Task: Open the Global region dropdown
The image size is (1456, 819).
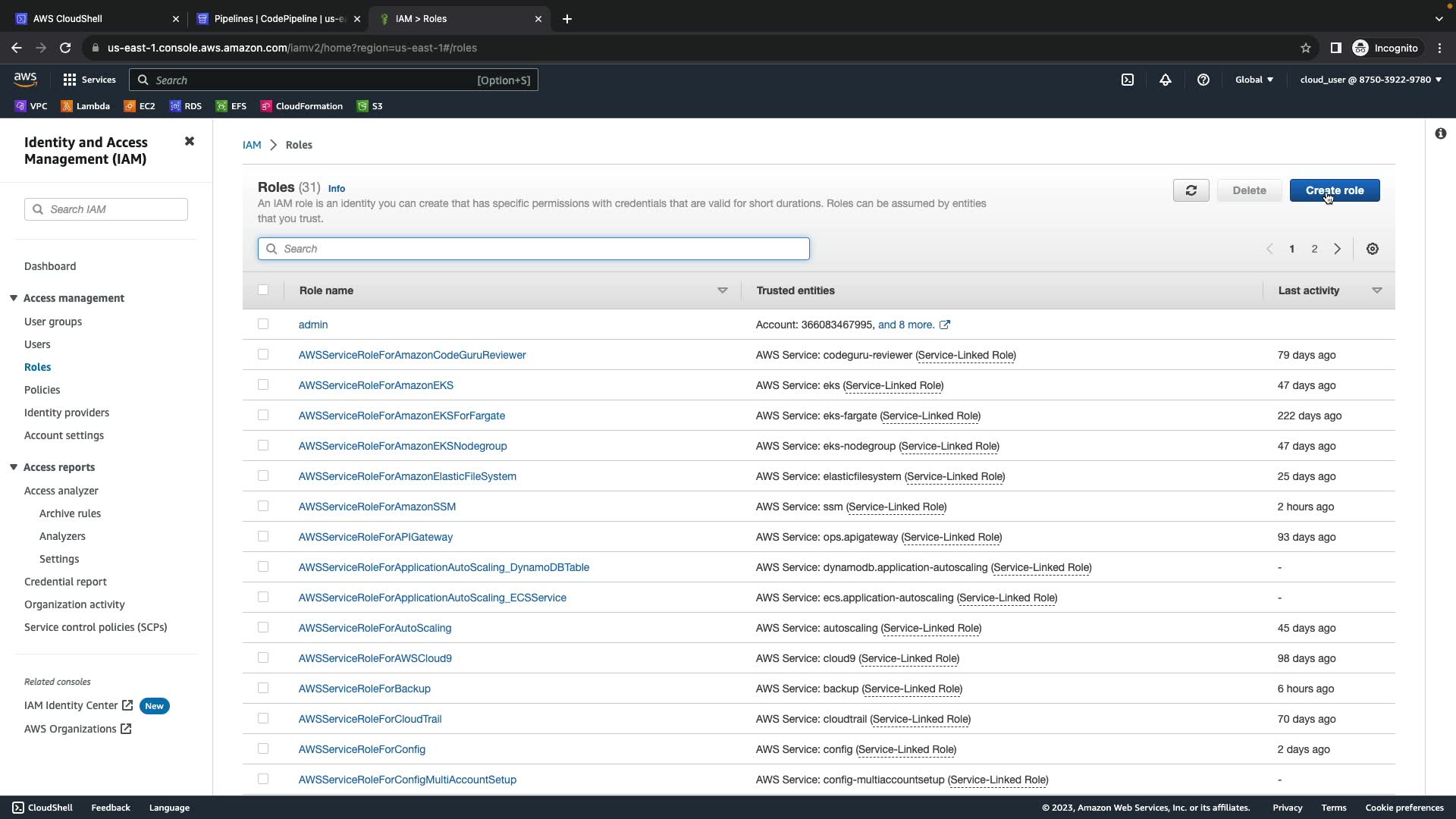Action: tap(1254, 80)
